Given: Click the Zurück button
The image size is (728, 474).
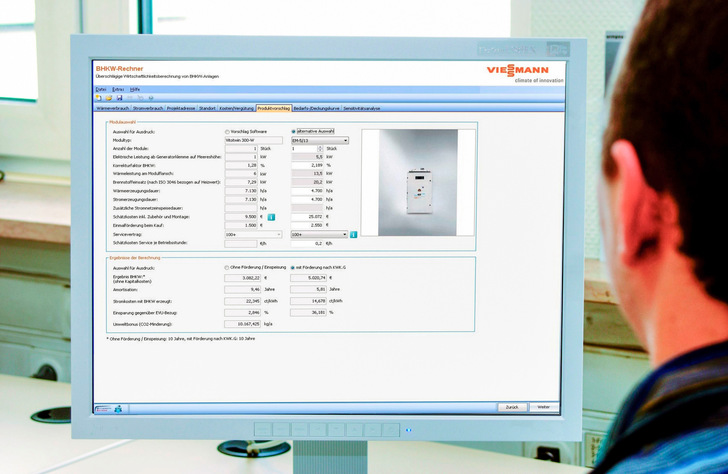Looking at the screenshot, I should (x=511, y=407).
